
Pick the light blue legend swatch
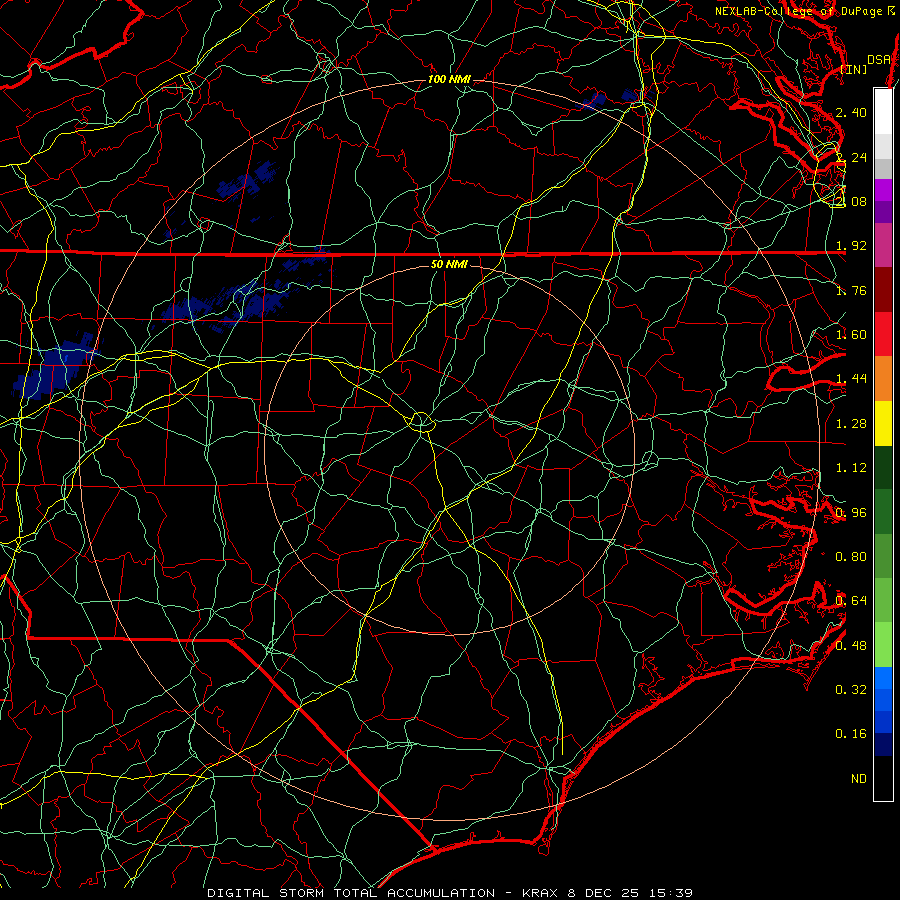coord(883,678)
